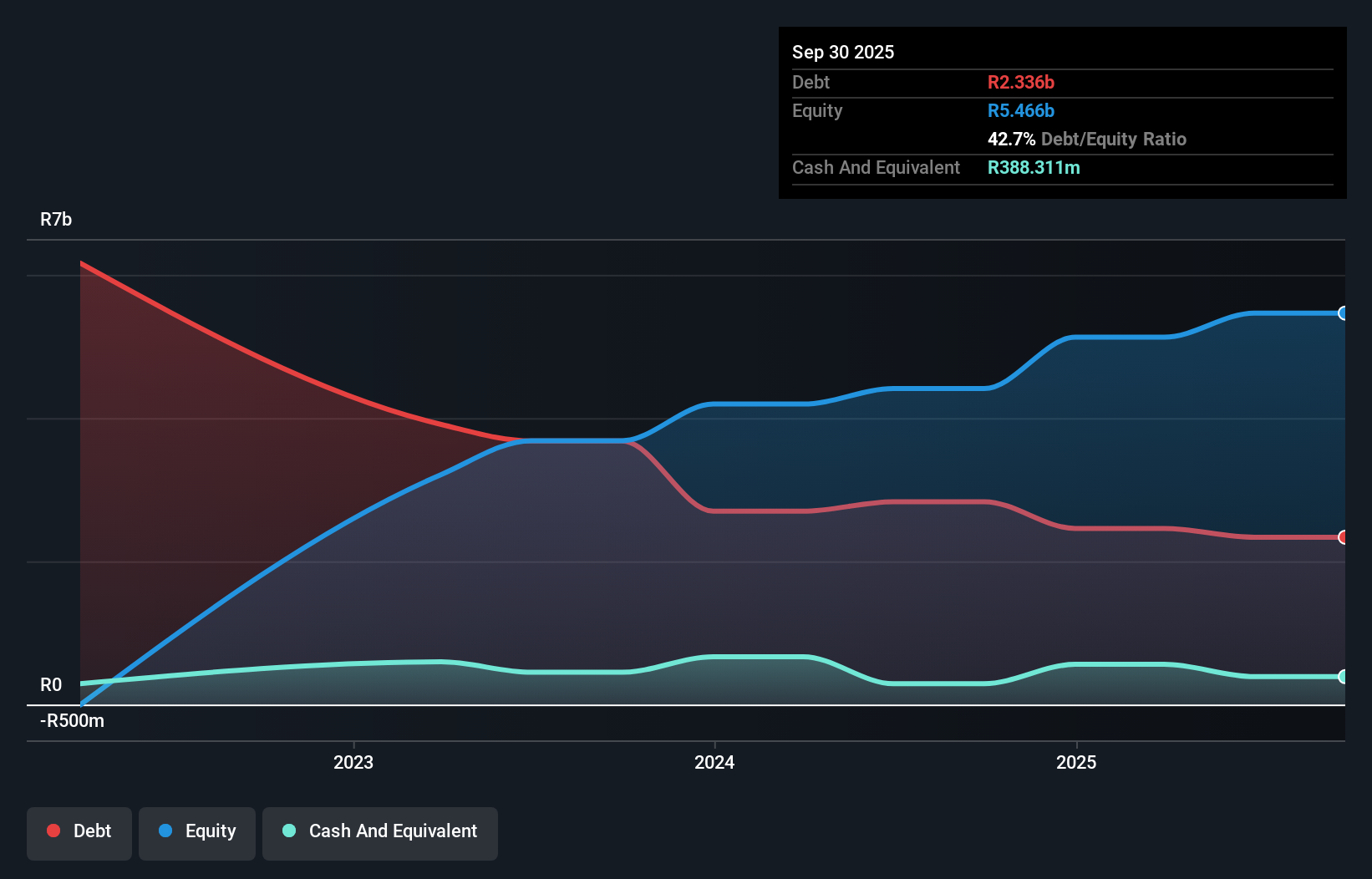The image size is (1372, 879).
Task: Click the teal R388.311m value in tooltip
Action: pyautogui.click(x=1034, y=167)
